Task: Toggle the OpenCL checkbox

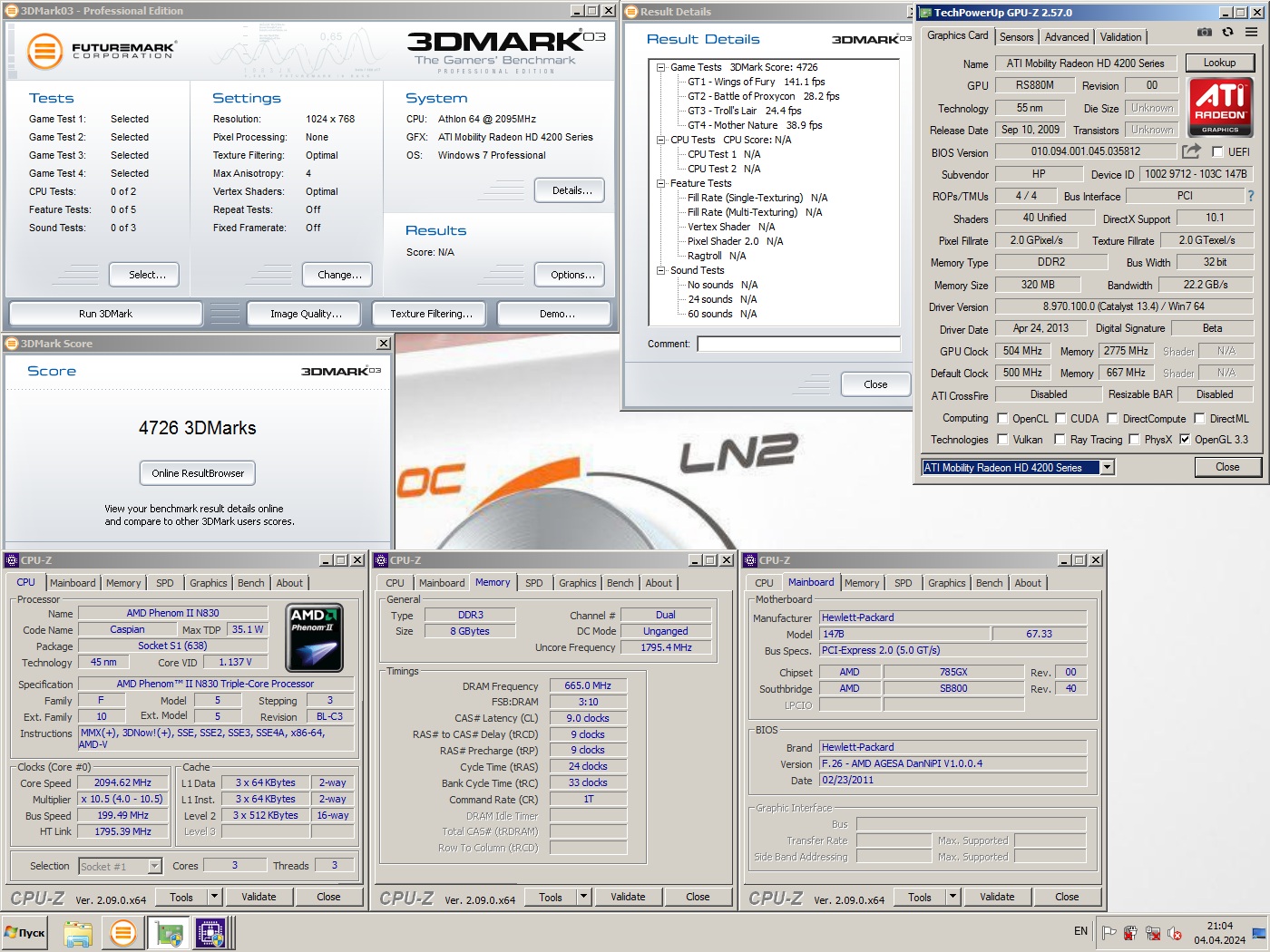Action: click(1002, 419)
